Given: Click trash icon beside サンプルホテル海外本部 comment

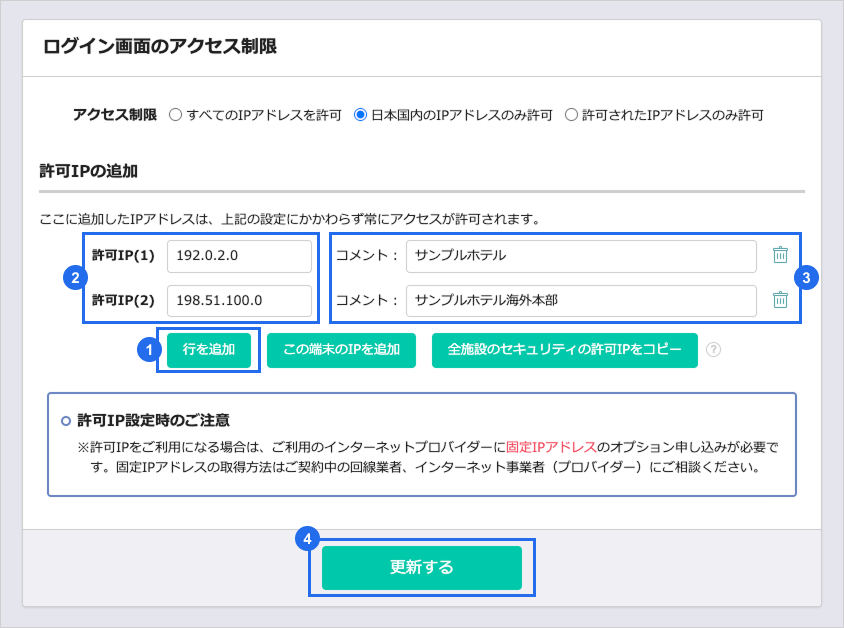Looking at the screenshot, I should tap(781, 300).
